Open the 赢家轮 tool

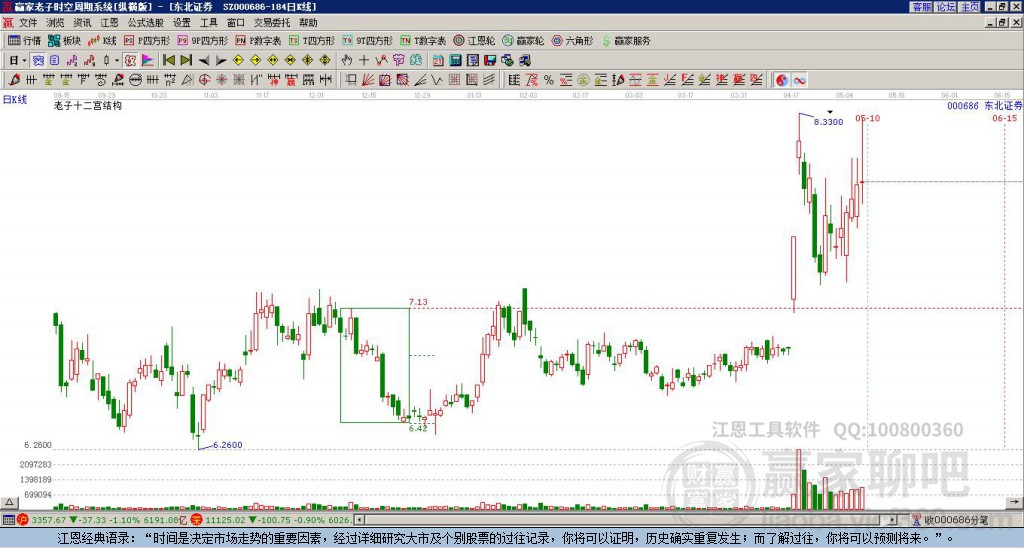click(523, 40)
